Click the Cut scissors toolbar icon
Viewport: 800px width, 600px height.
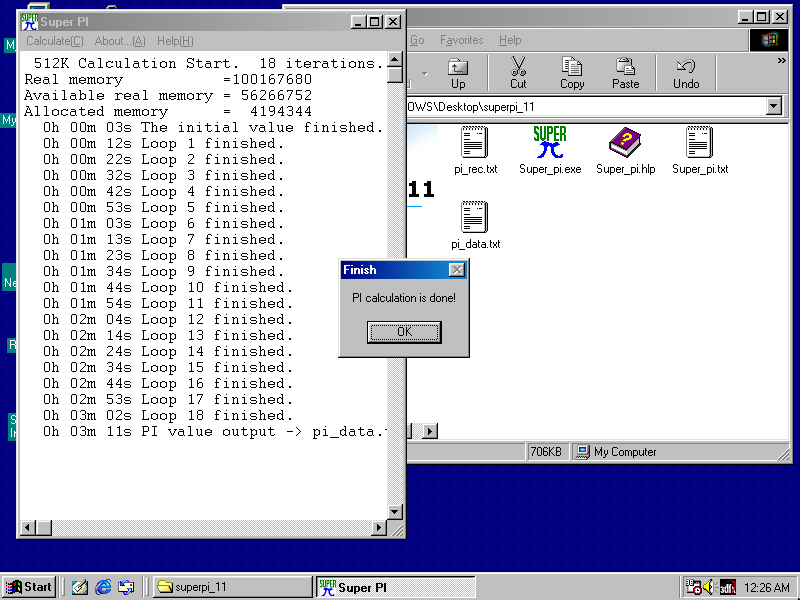coord(518,73)
